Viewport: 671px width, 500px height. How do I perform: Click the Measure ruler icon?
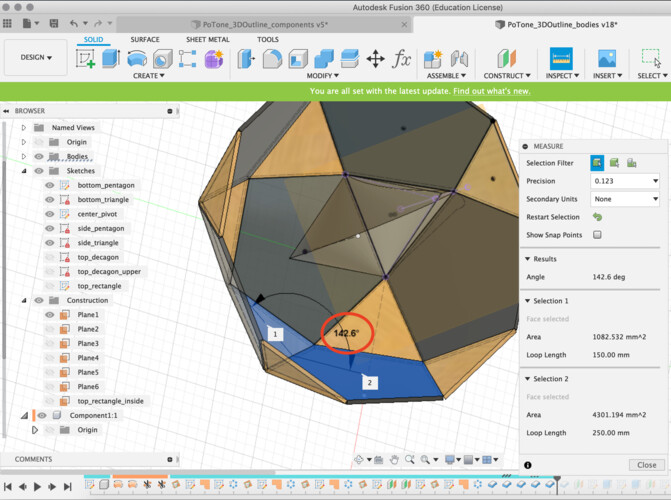coord(561,59)
